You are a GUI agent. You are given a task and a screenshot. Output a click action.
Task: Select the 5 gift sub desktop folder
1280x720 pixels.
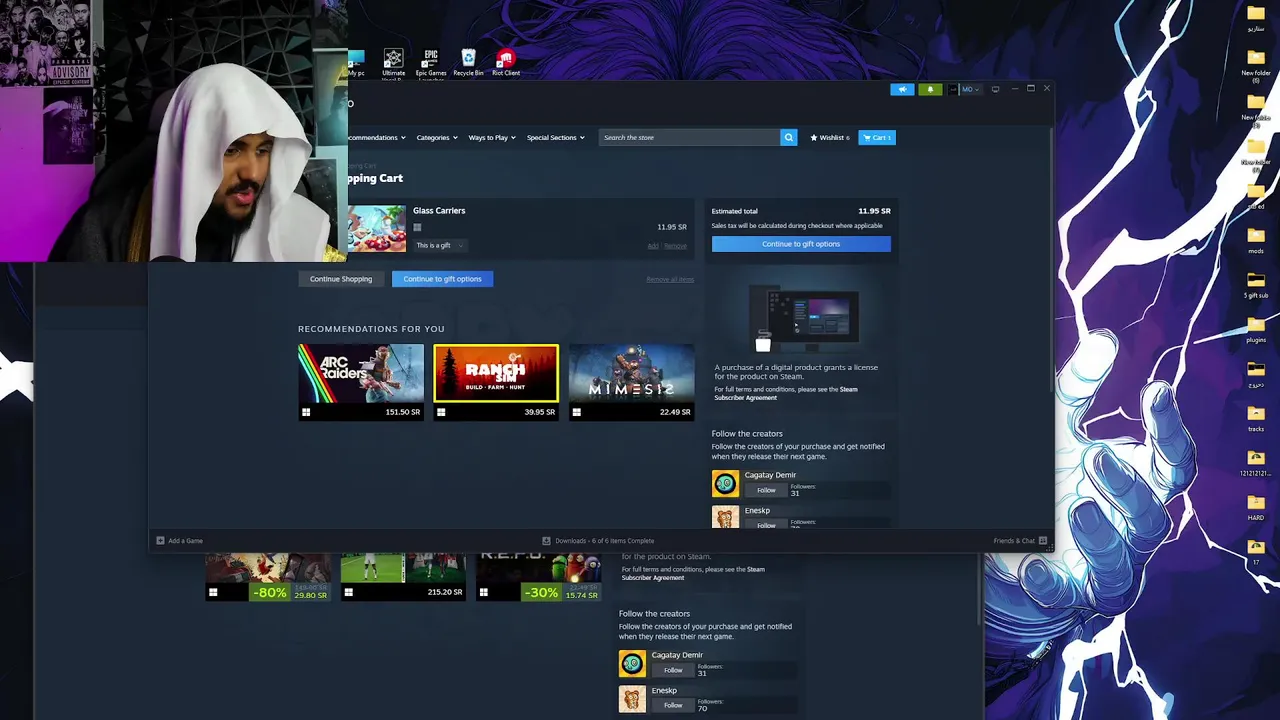(x=1256, y=283)
